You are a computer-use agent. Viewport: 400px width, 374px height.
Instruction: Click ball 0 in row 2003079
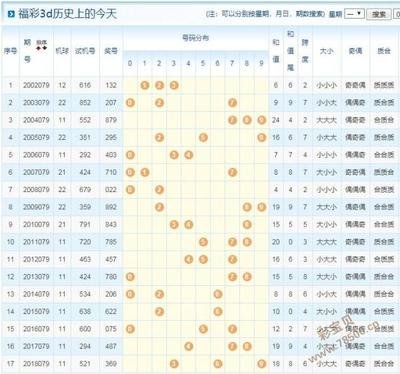[130, 103]
